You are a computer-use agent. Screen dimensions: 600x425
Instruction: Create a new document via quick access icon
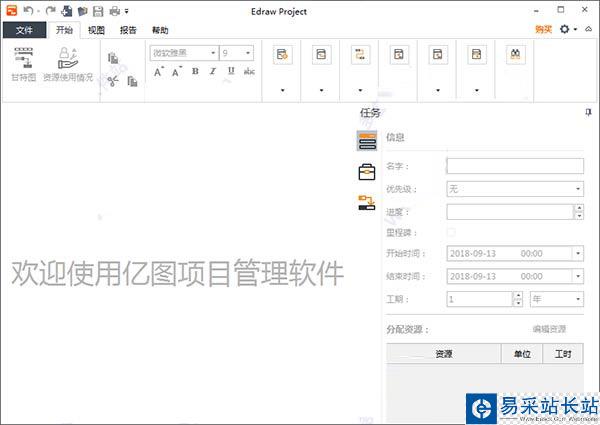tap(67, 11)
